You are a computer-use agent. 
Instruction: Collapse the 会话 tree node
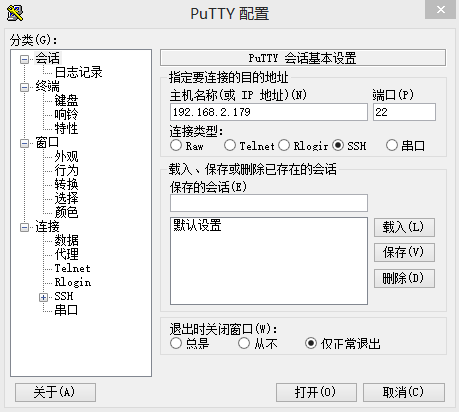[24, 59]
